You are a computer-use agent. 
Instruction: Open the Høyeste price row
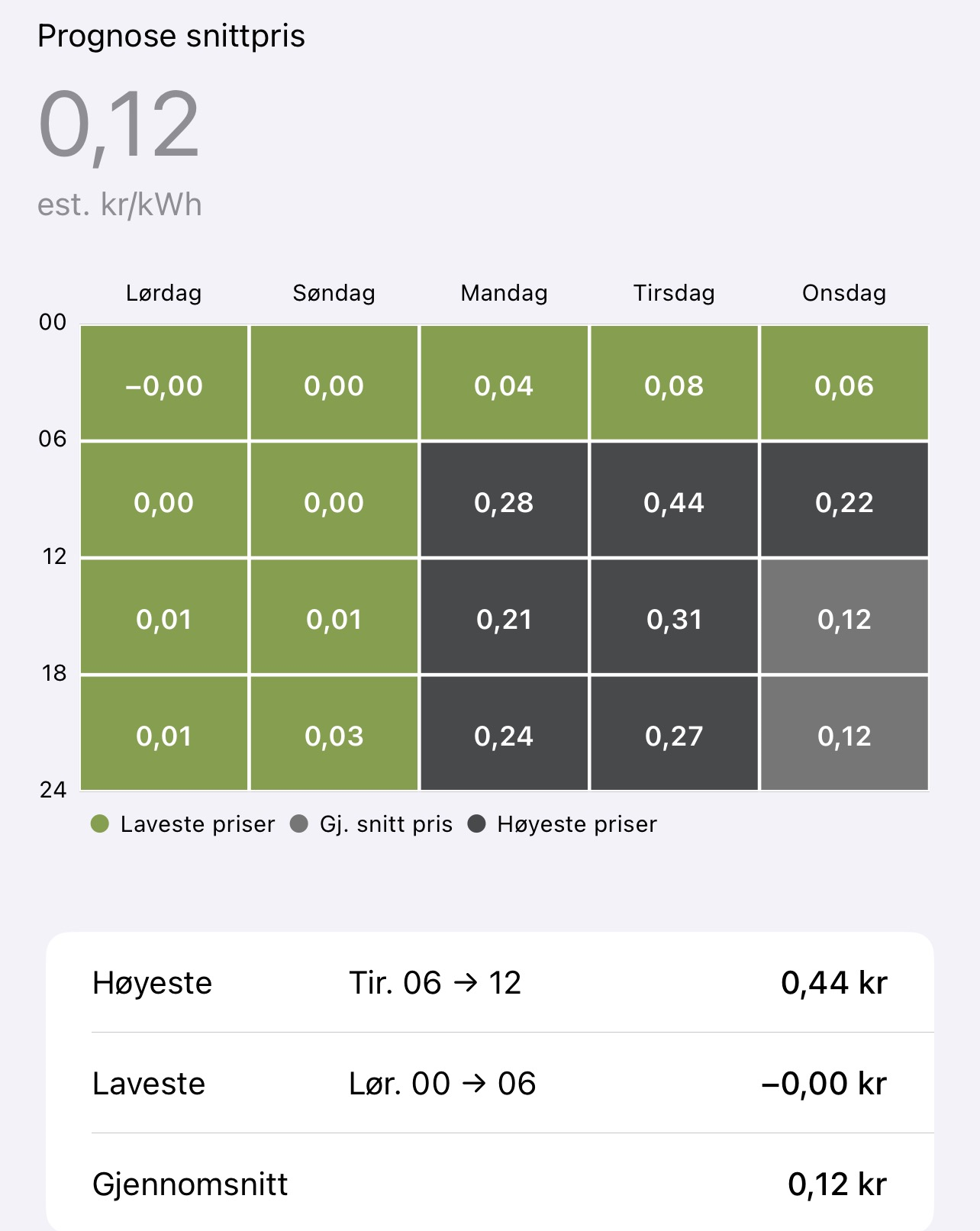490,983
